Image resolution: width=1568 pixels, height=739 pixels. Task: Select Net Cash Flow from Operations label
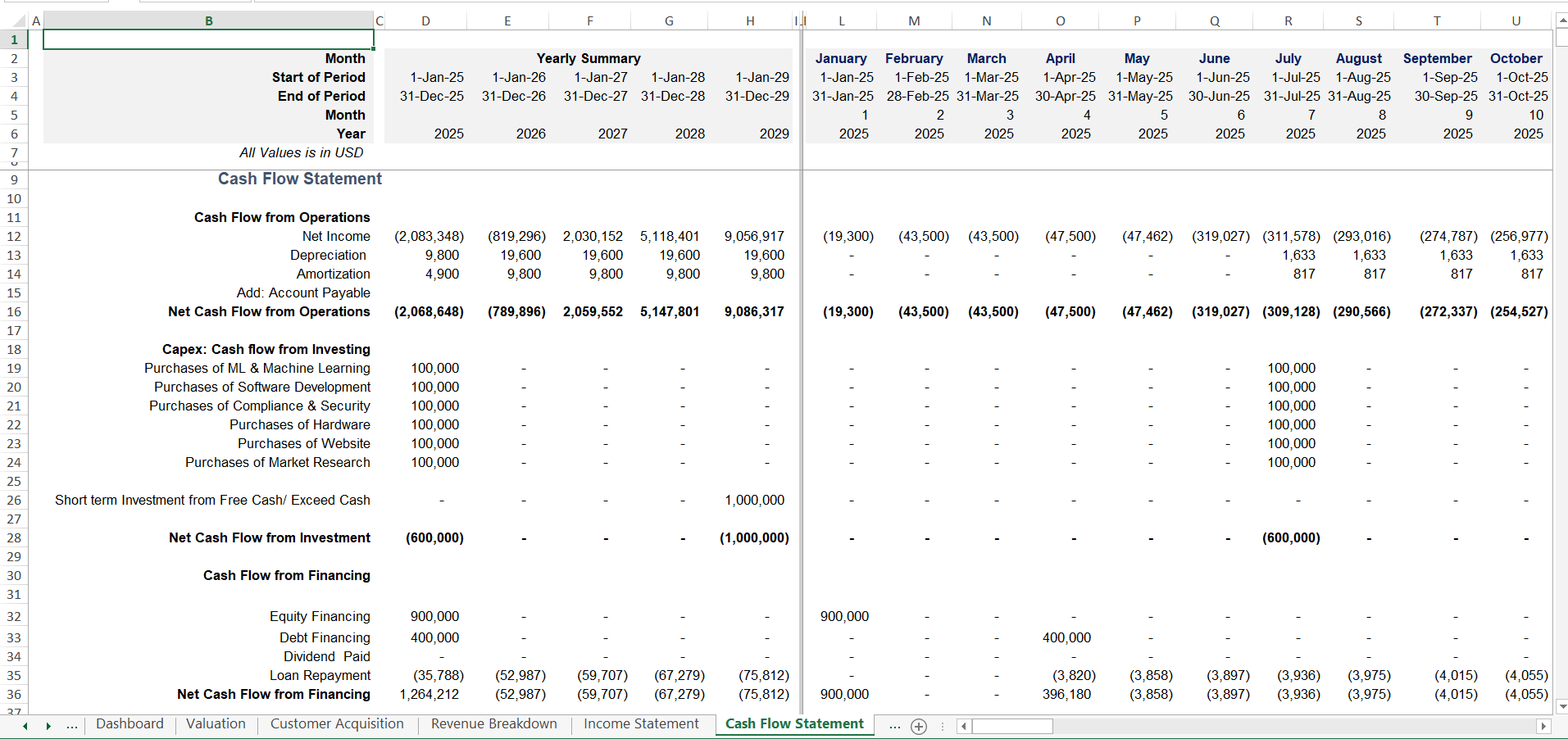269,312
